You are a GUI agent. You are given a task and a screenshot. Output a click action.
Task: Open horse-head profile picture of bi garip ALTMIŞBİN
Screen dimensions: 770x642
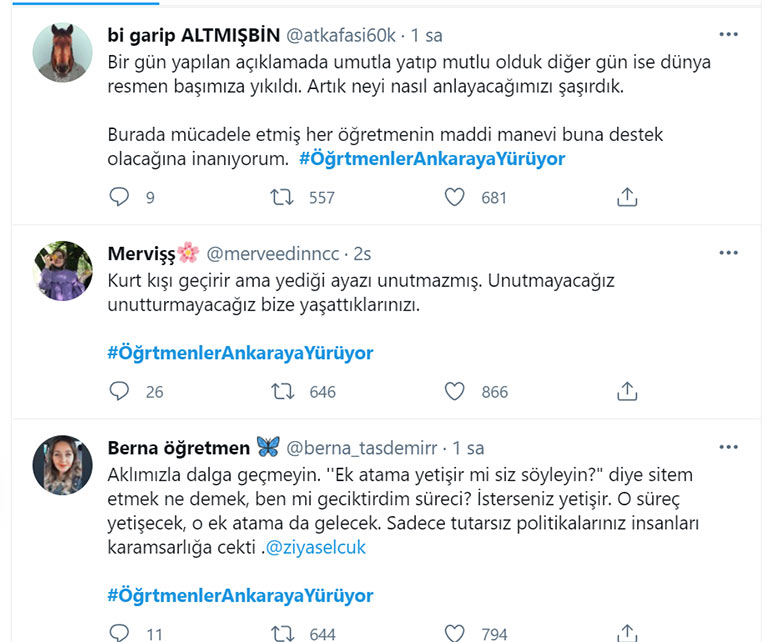click(64, 52)
